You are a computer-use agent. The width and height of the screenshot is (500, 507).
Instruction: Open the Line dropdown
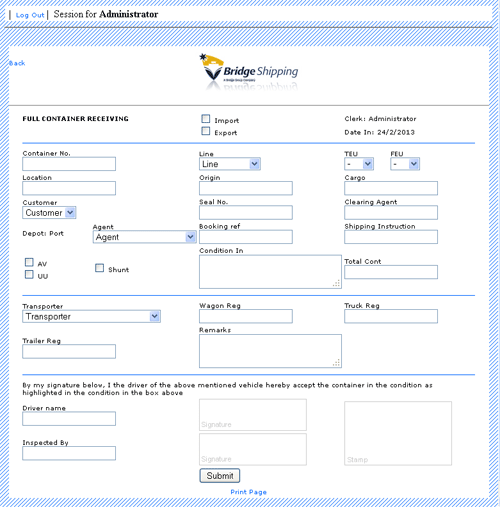click(x=230, y=164)
